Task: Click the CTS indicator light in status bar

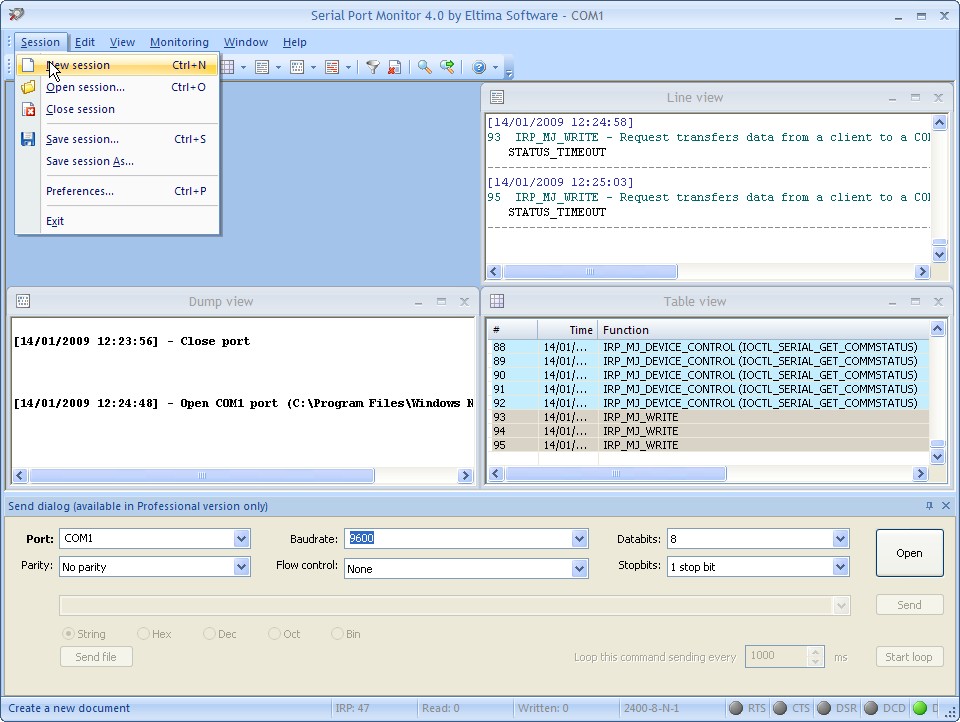Action: tap(780, 708)
